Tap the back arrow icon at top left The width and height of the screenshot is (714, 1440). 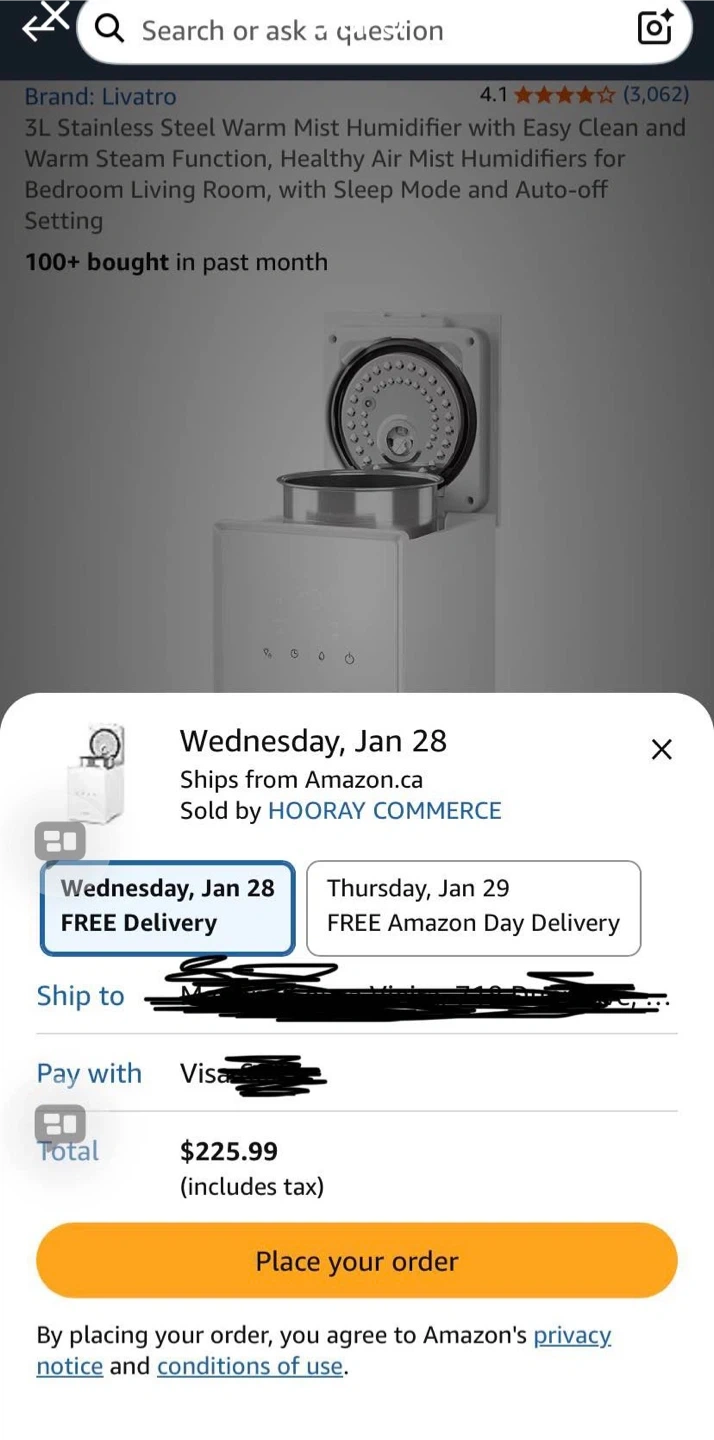tap(43, 22)
